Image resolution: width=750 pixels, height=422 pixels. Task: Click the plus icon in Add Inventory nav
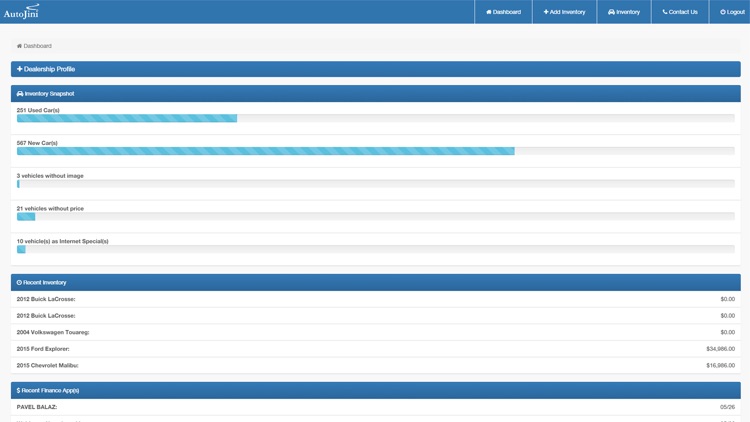tap(546, 12)
